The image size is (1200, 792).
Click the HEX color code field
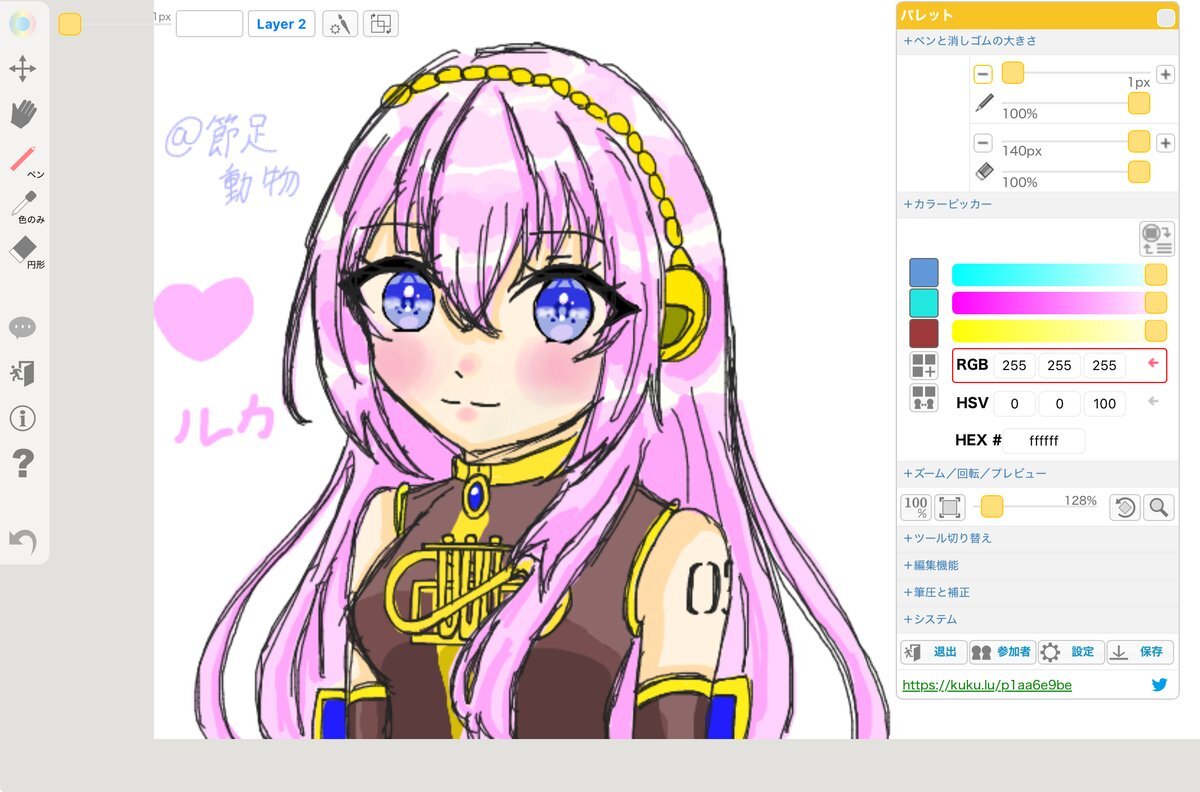(1044, 440)
